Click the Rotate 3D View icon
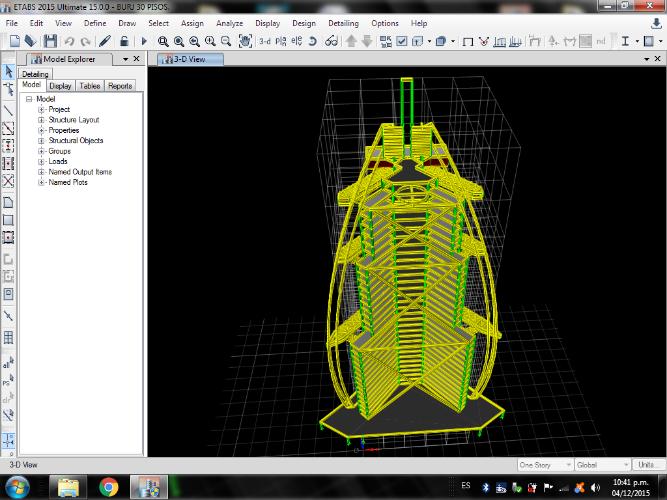667x500 pixels. [x=313, y=41]
